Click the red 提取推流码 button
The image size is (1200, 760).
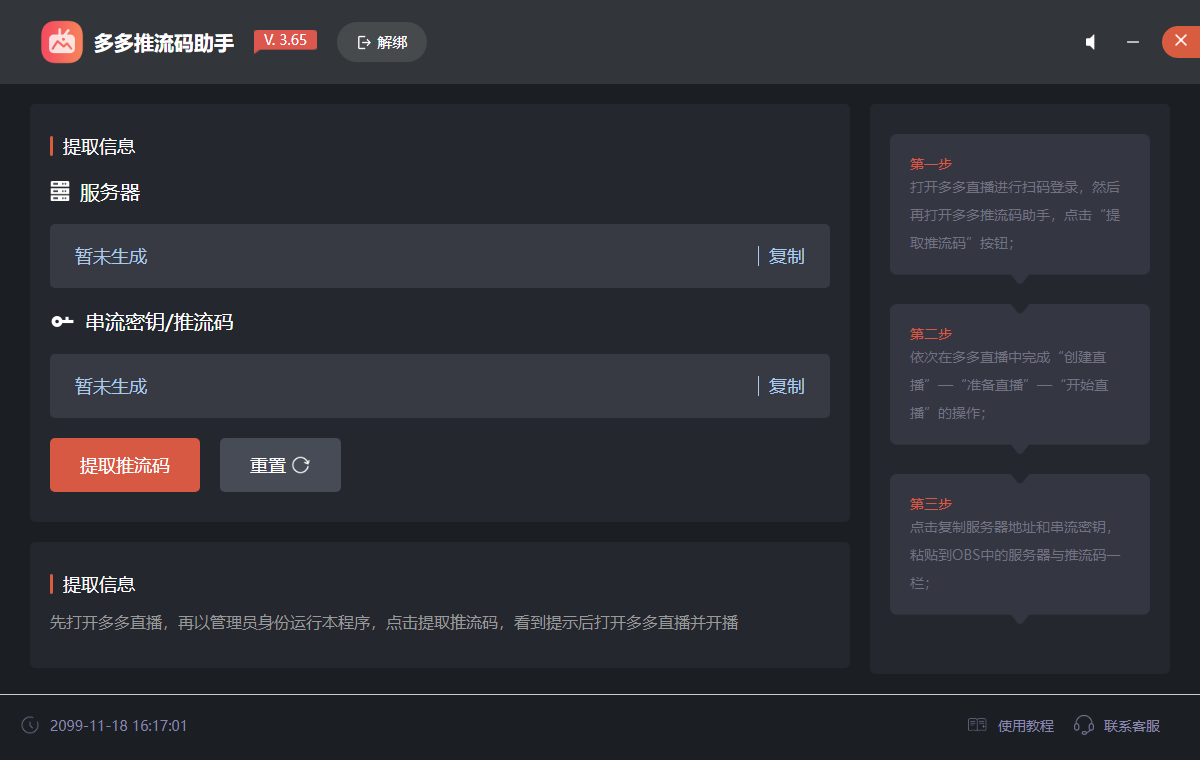pos(125,465)
